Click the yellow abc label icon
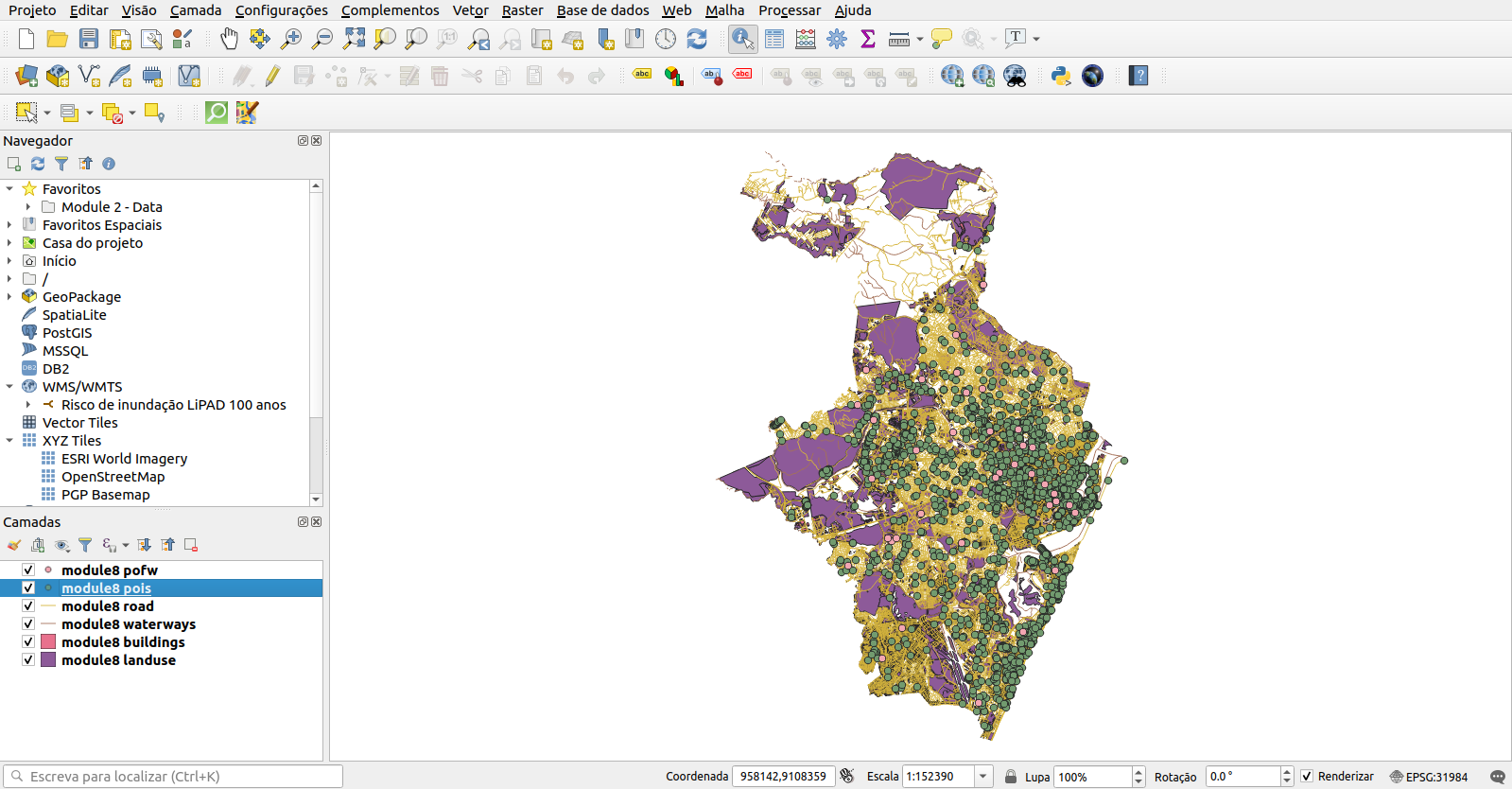 click(x=642, y=74)
